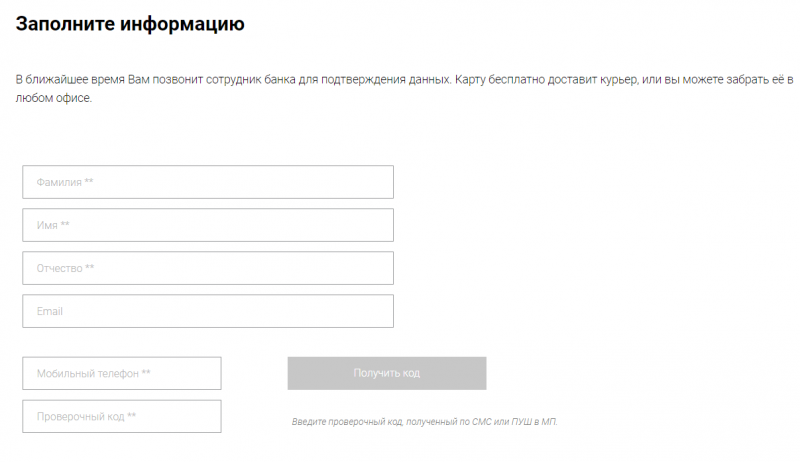Click the heading Заполните информацию

click(x=130, y=22)
